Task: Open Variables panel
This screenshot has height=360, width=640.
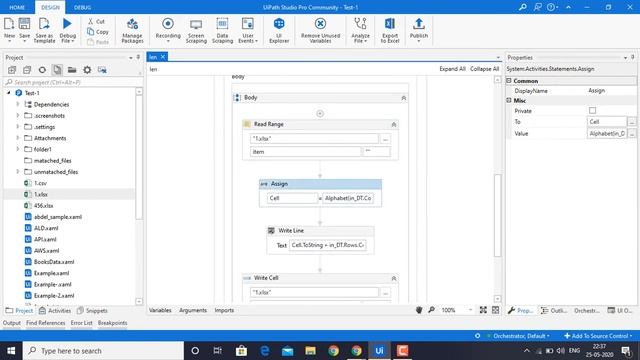Action: (160, 310)
